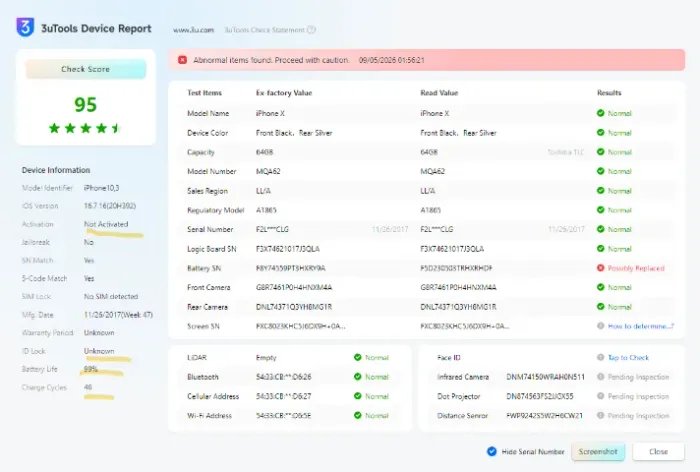Select the No SIM detected value
The width and height of the screenshot is (700, 472).
pyautogui.click(x=111, y=297)
